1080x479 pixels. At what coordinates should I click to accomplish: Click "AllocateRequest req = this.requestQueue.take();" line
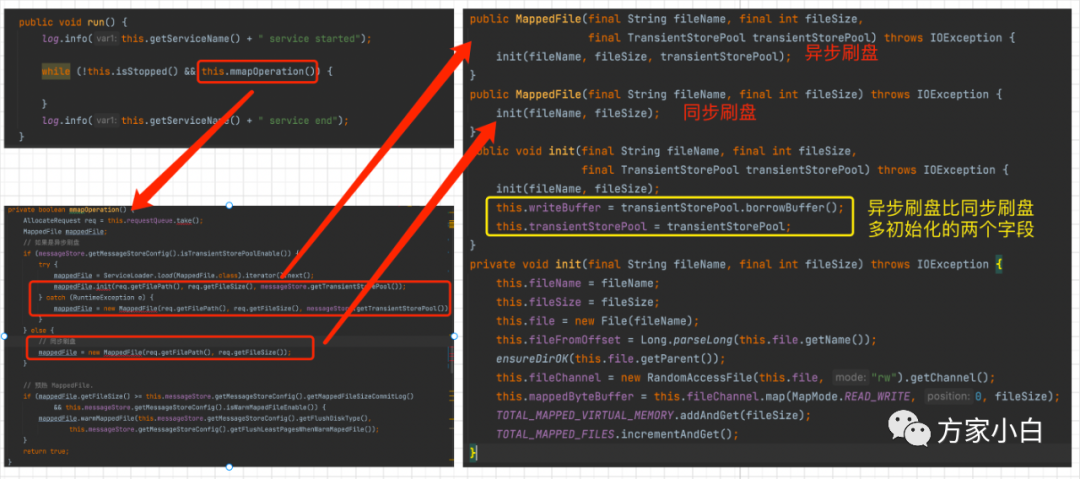pos(113,221)
